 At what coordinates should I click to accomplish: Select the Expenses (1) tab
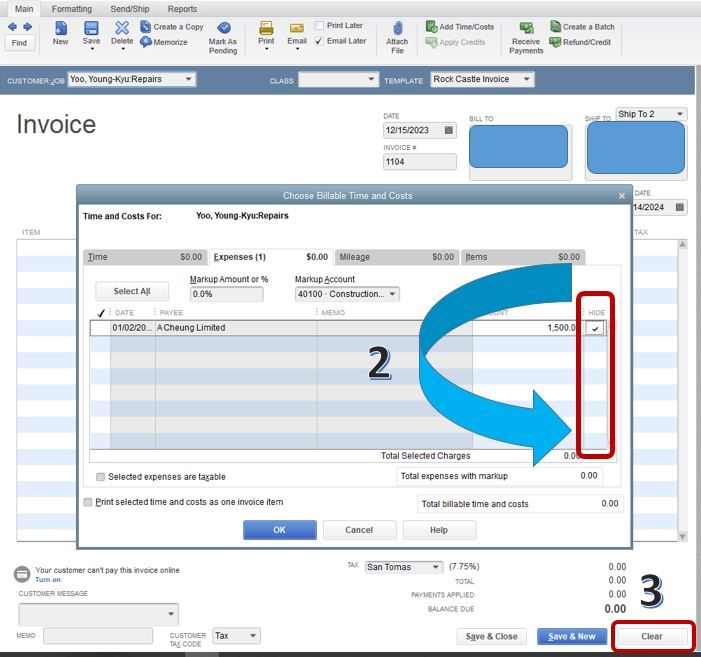(x=271, y=257)
